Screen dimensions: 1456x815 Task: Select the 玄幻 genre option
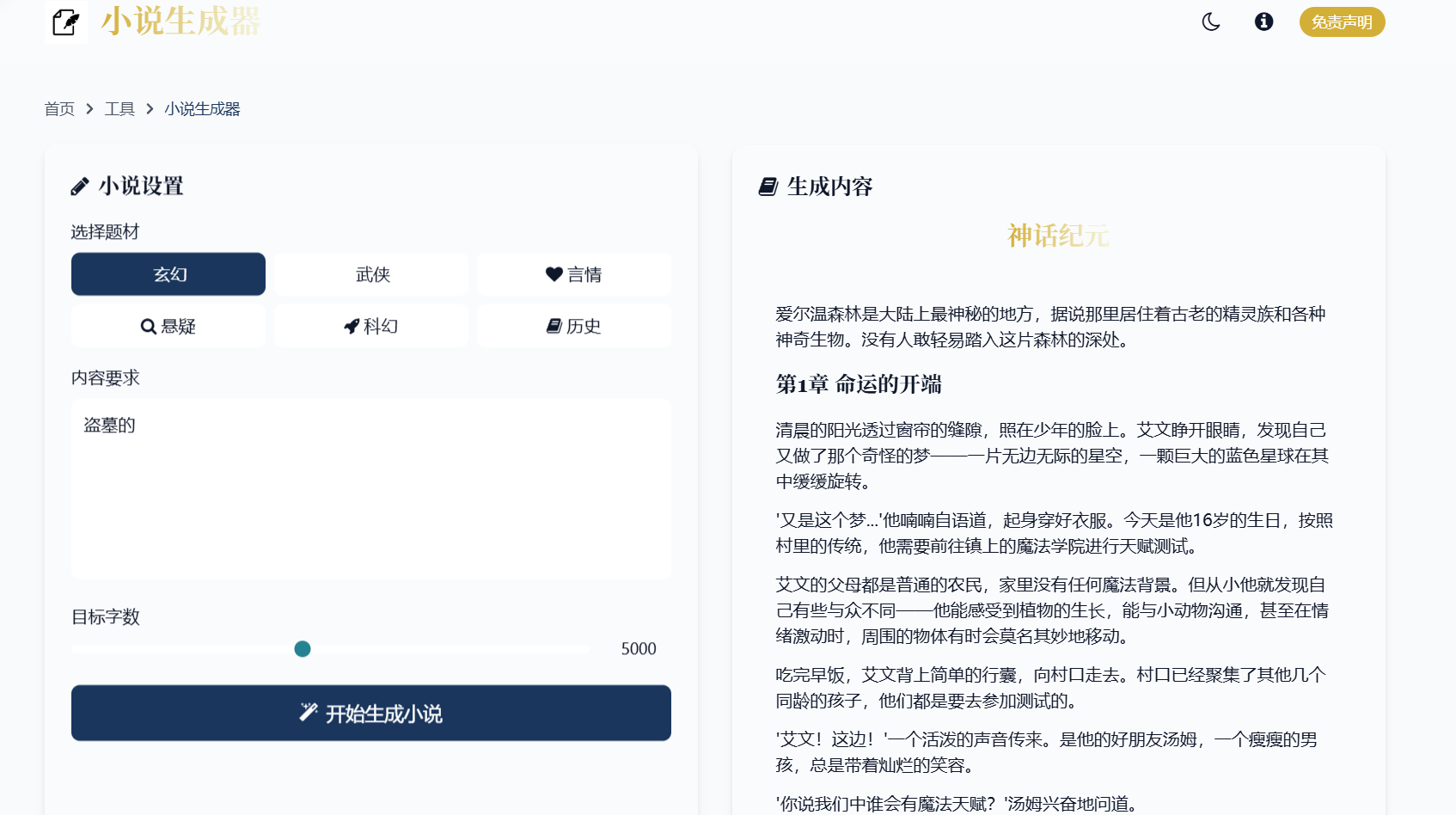168,274
